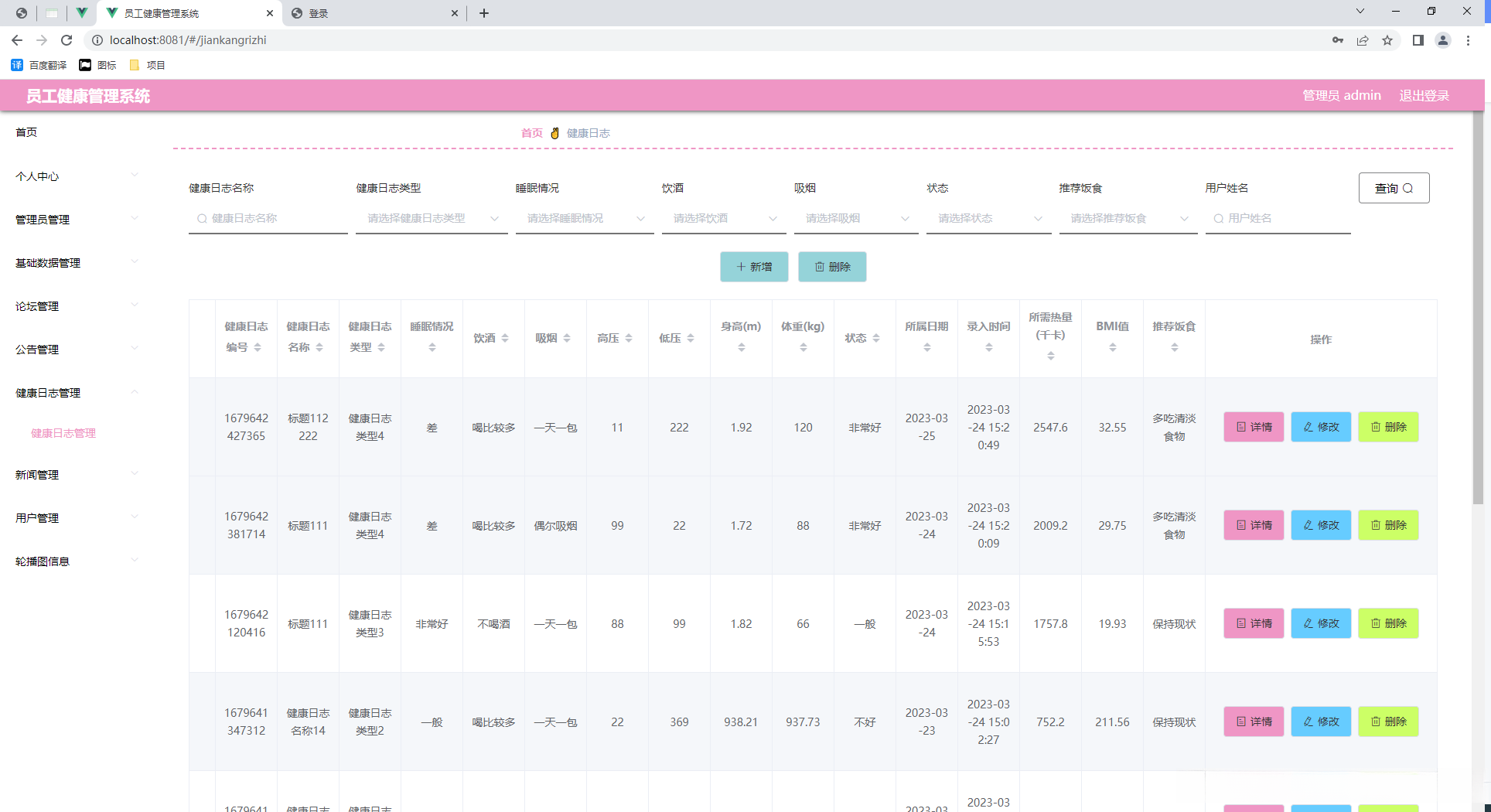Click the browser address bar URL
This screenshot has width=1491, height=812.
[188, 40]
